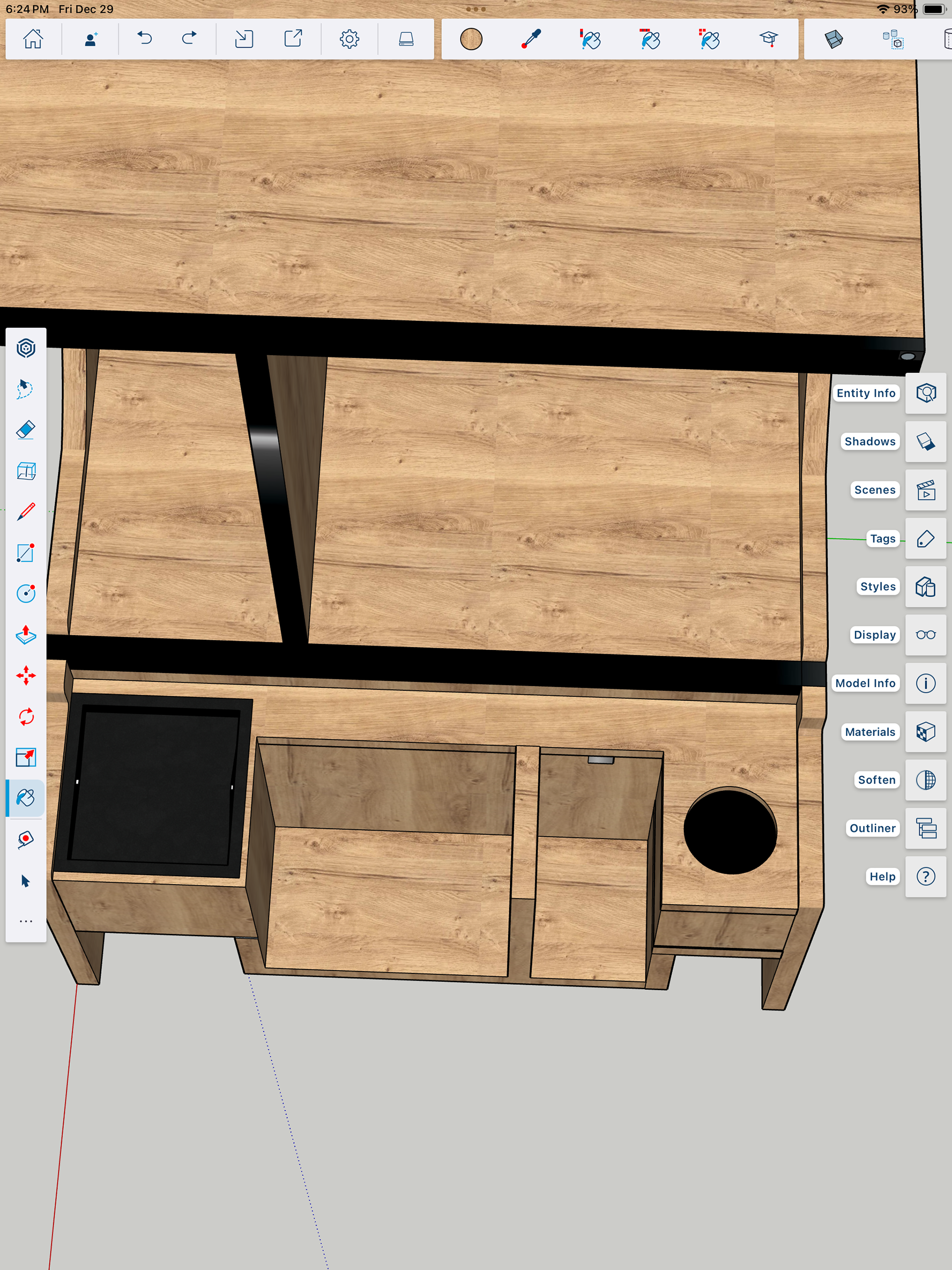Expand more tools with ellipsis button
The width and height of the screenshot is (952, 1270).
click(26, 921)
